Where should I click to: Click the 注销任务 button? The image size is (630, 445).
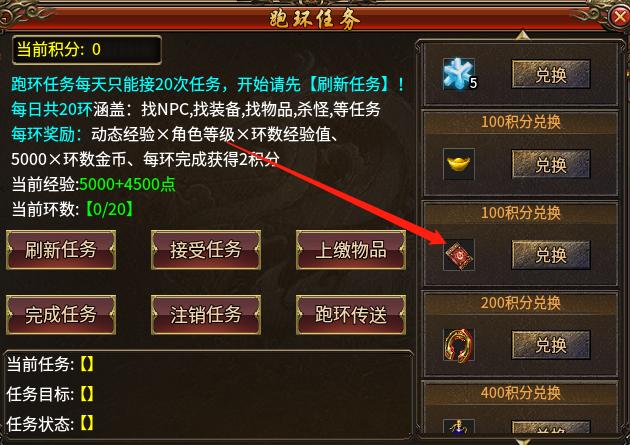click(x=206, y=315)
